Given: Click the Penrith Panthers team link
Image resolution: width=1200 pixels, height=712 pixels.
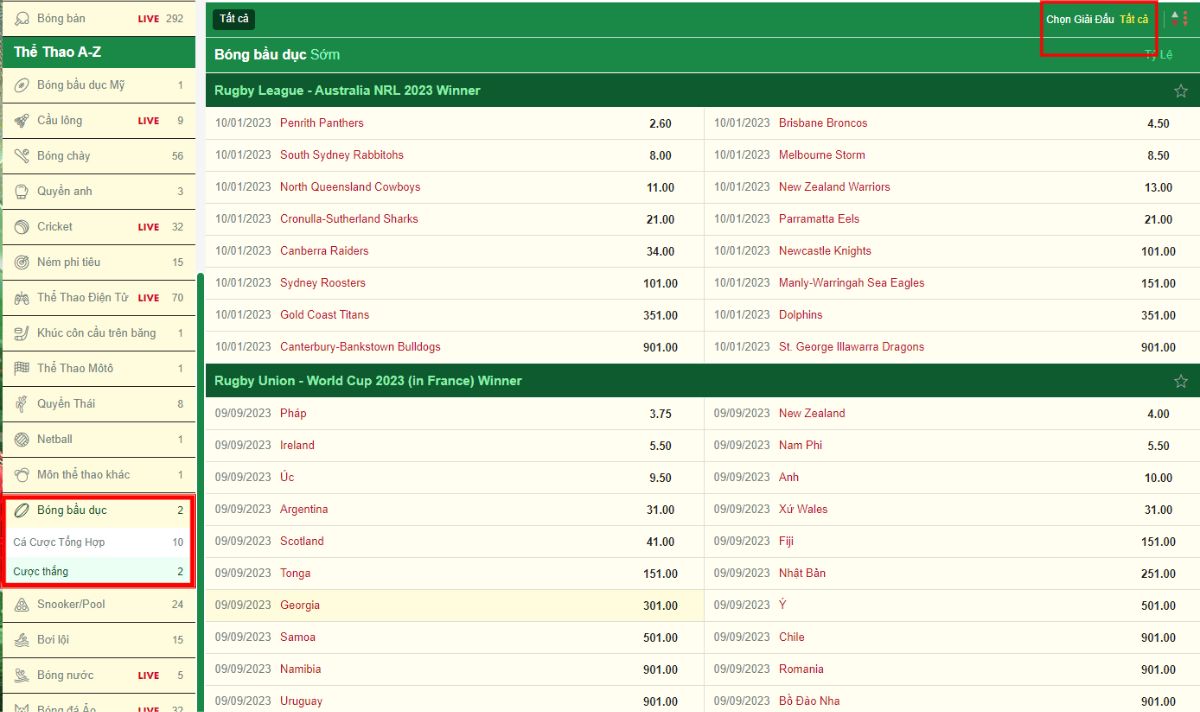Looking at the screenshot, I should point(322,123).
